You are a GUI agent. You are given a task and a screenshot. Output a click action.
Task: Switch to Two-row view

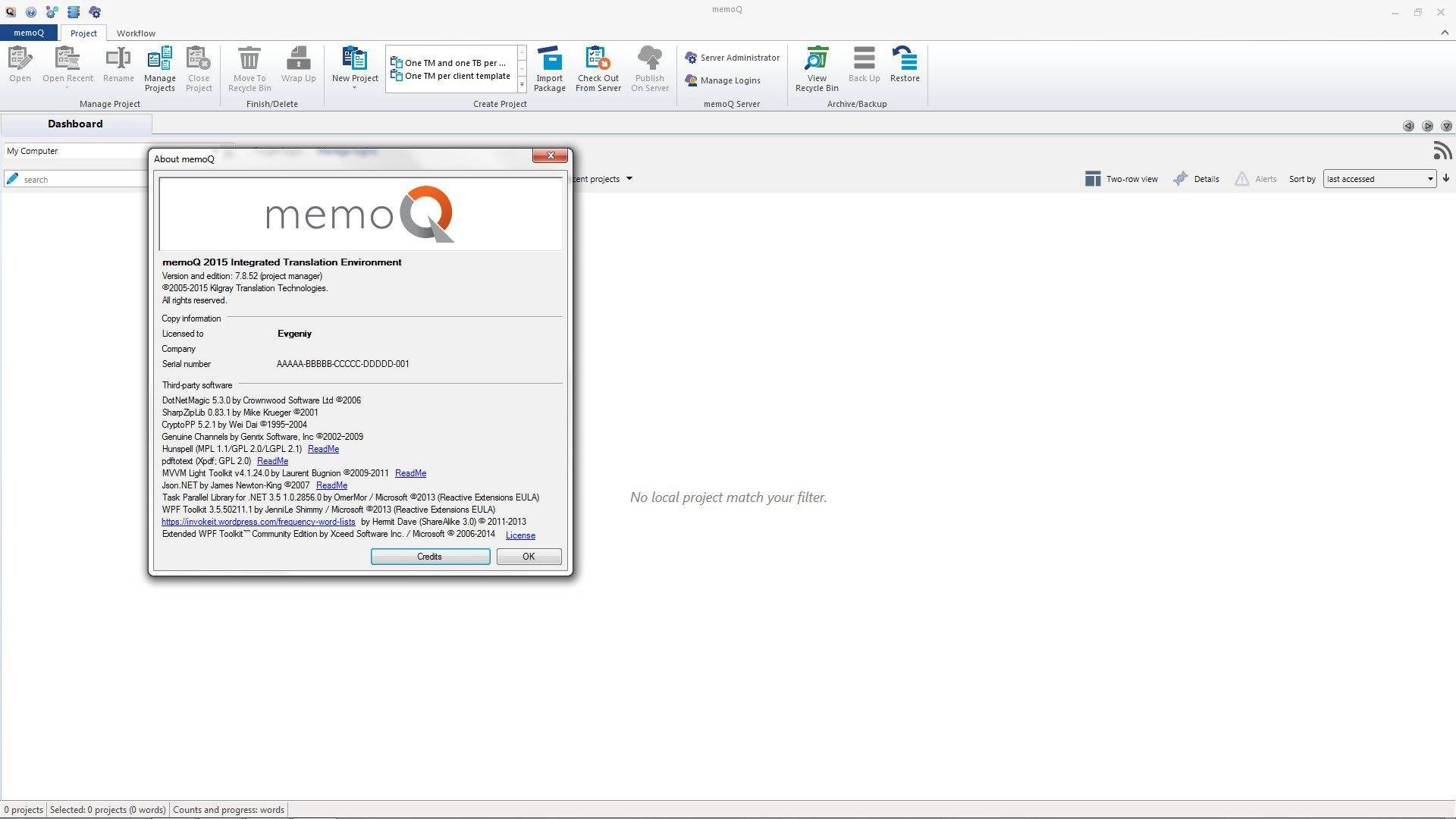(1122, 179)
